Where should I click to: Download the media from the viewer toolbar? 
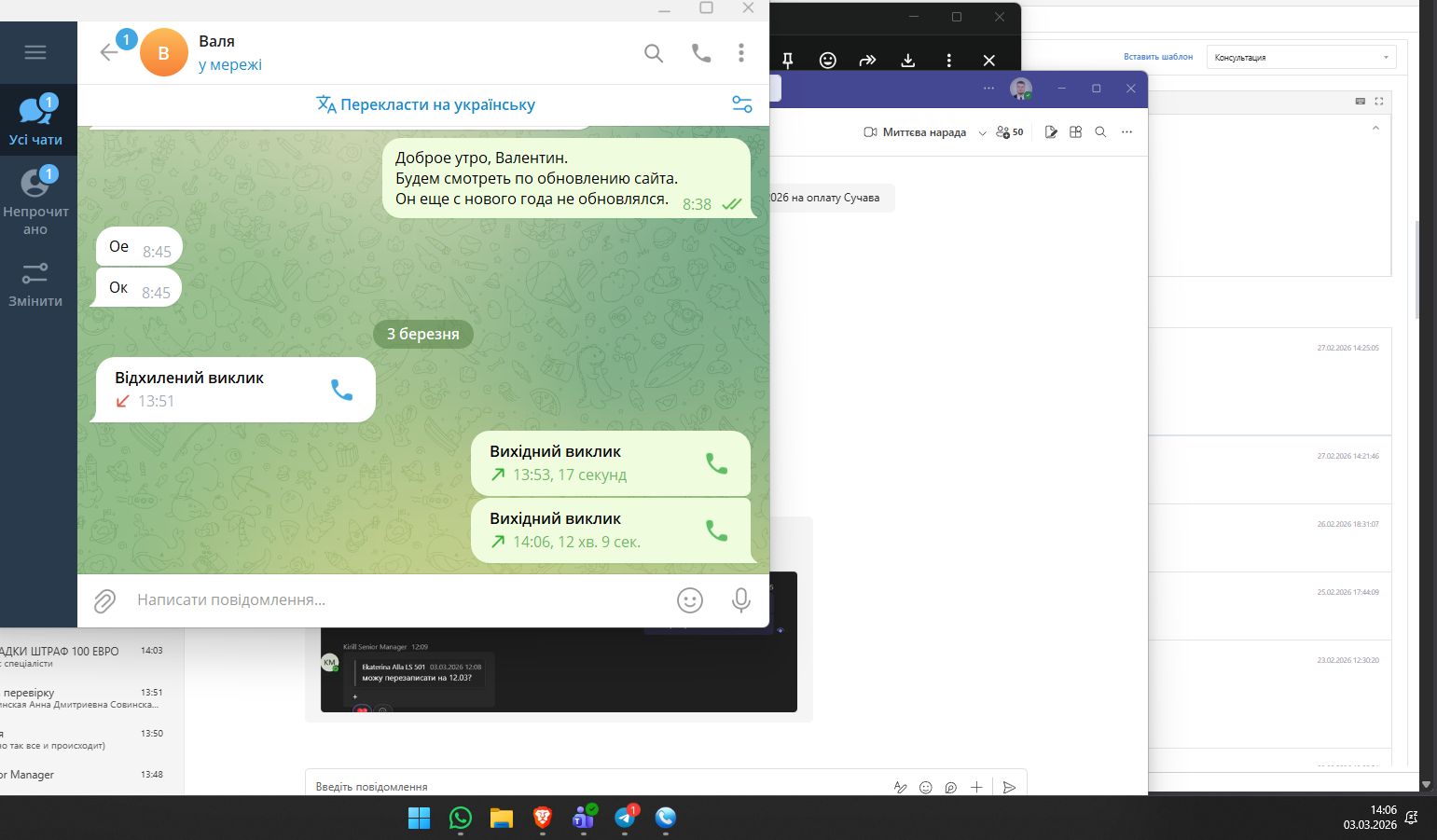click(x=907, y=61)
